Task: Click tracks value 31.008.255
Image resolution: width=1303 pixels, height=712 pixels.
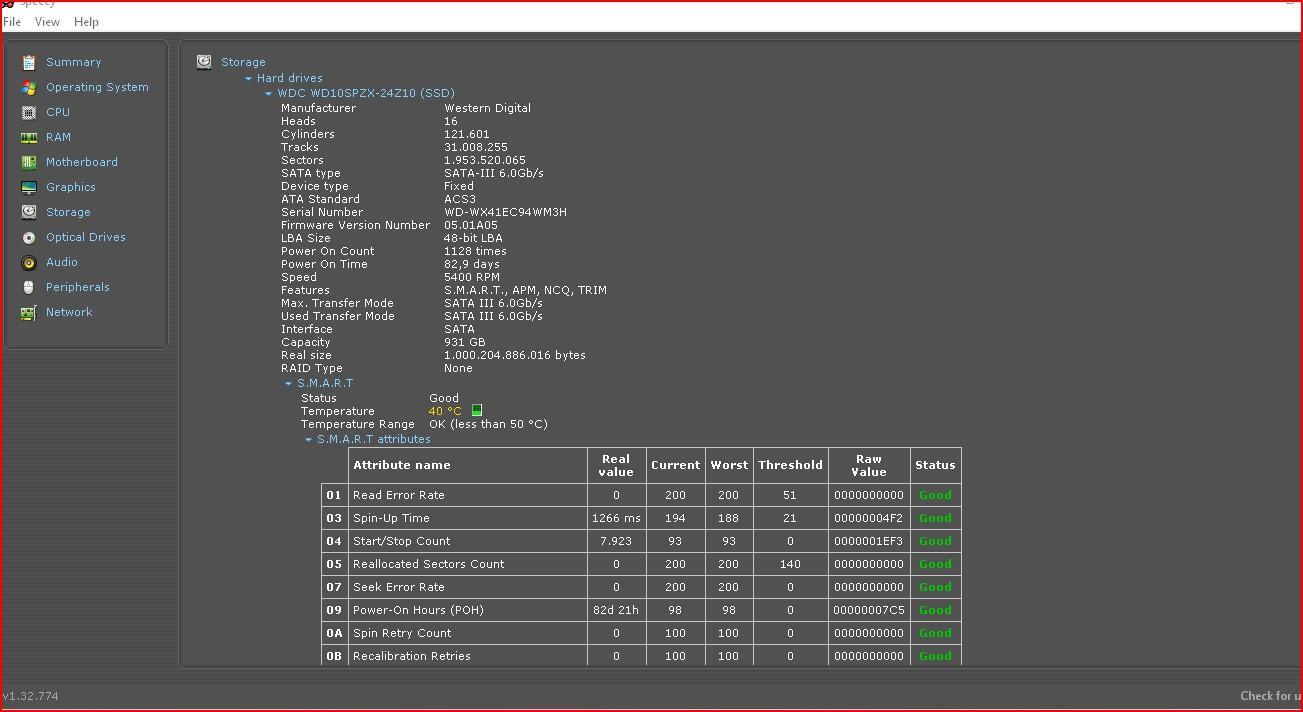Action: coord(476,147)
